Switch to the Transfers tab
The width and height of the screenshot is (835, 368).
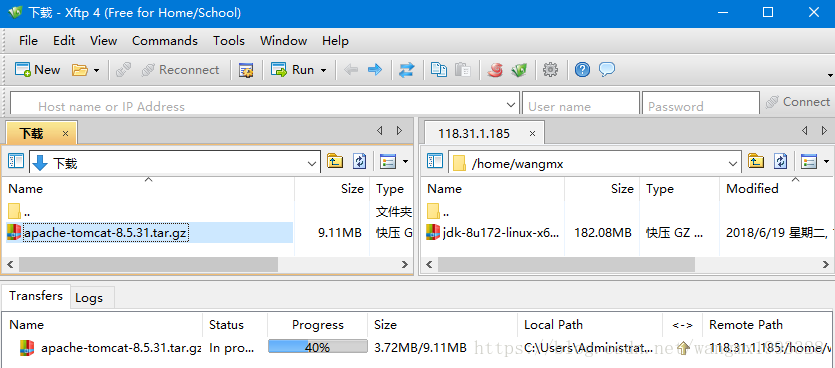pos(36,296)
